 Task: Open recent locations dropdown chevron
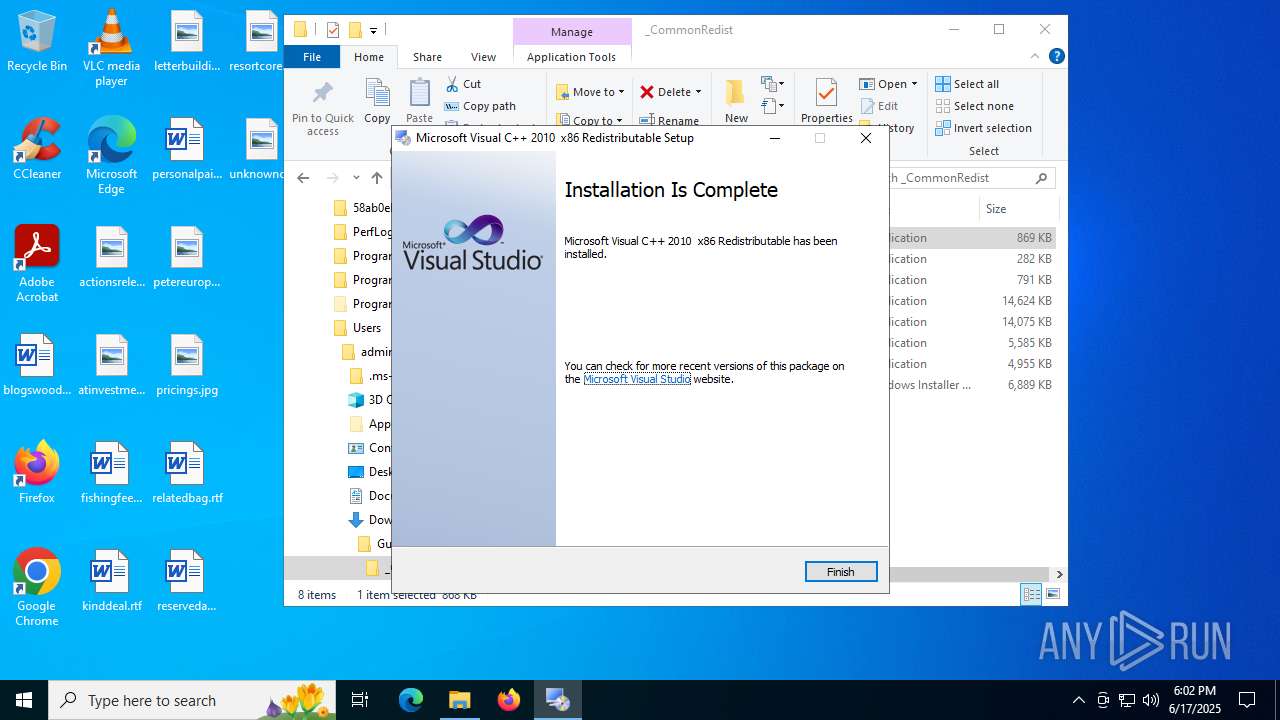click(x=356, y=178)
